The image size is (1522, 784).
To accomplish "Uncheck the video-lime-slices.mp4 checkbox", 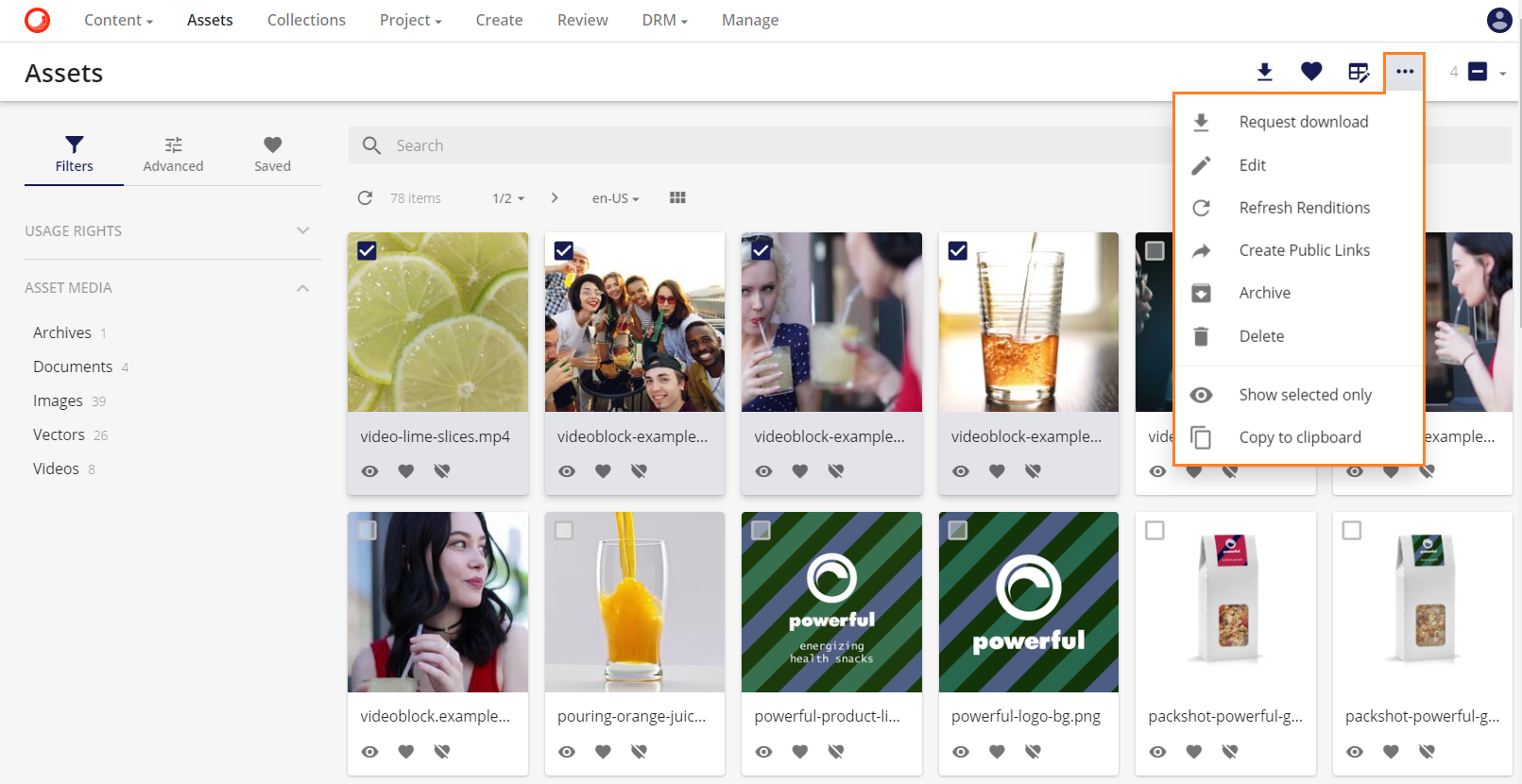I will click(367, 250).
